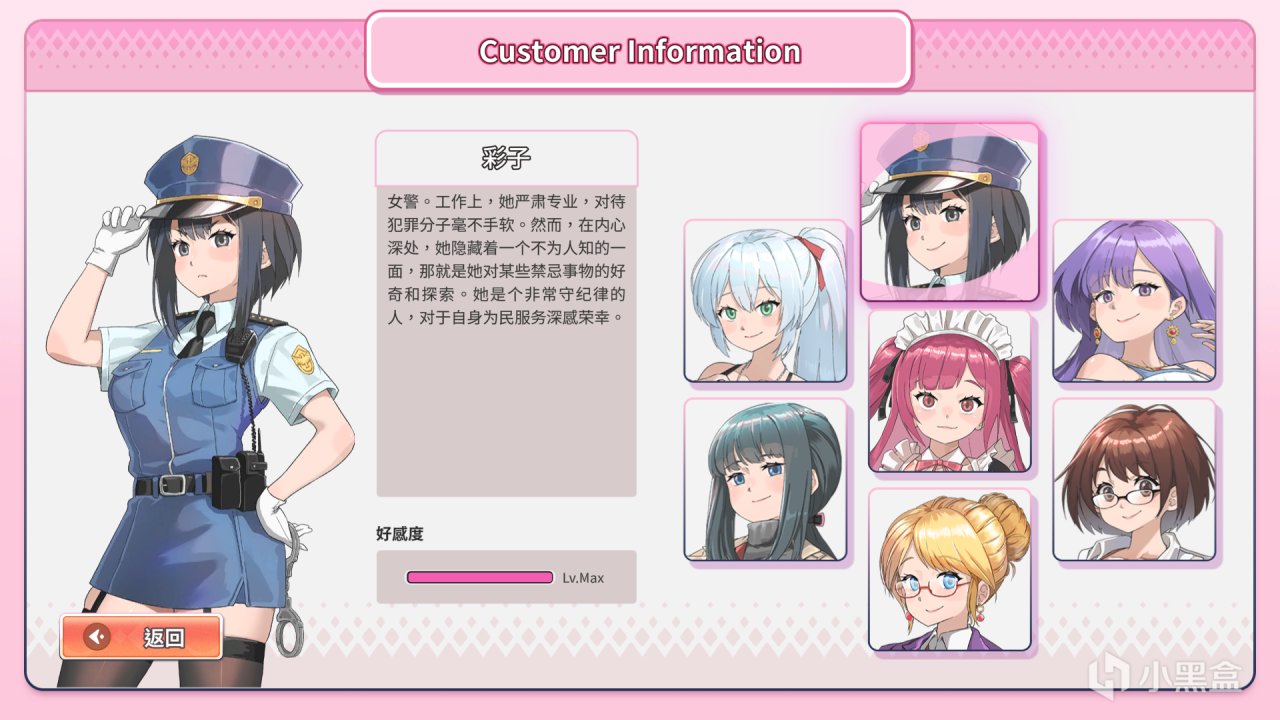This screenshot has height=720, width=1280.
Task: Click the Customer Information title banner
Action: (639, 50)
